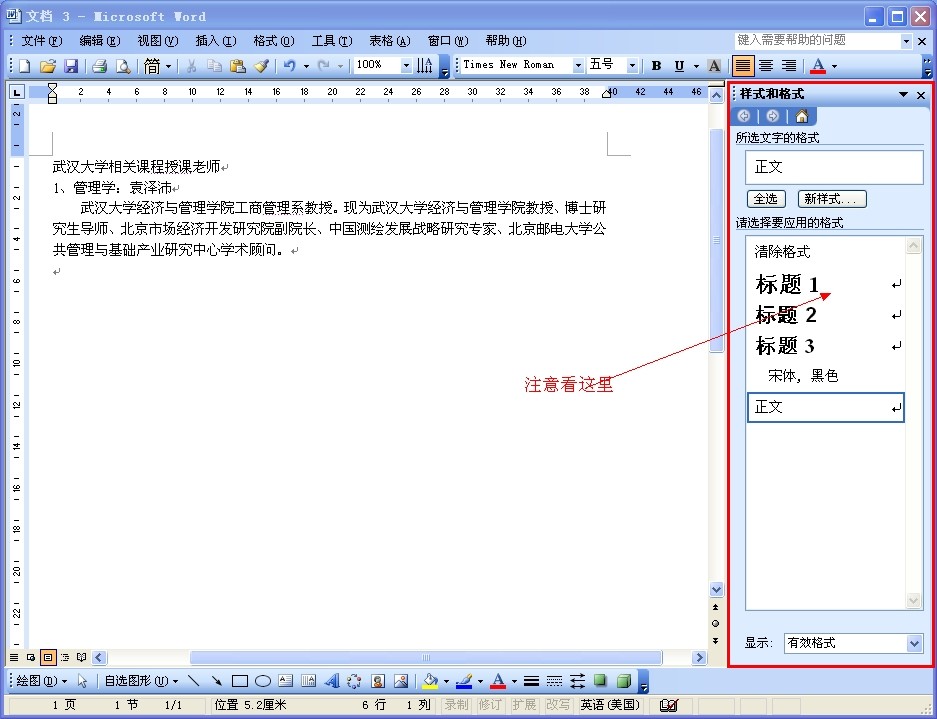This screenshot has height=719, width=937.
Task: Toggle Underline formatting
Action: pyautogui.click(x=679, y=66)
